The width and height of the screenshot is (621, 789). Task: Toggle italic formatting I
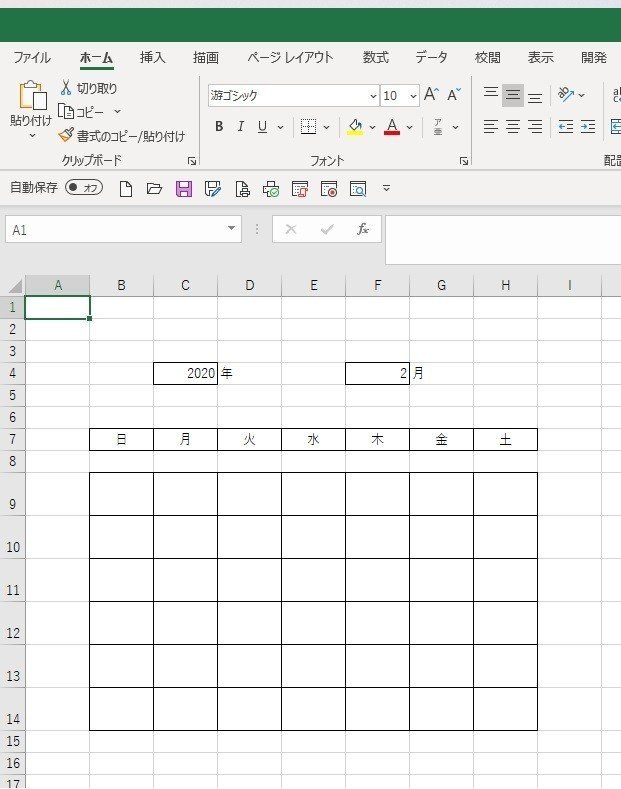point(241,126)
